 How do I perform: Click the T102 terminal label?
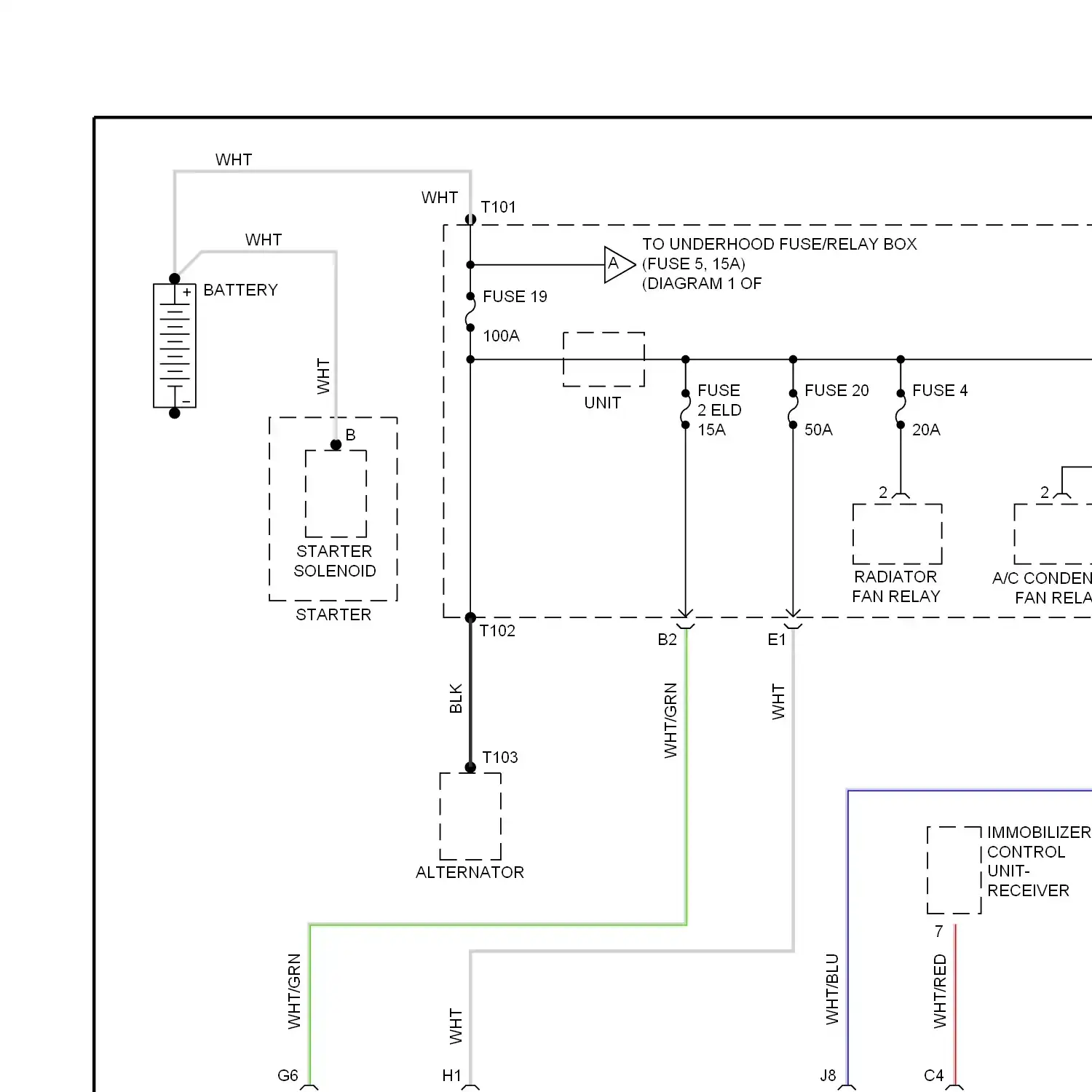(x=497, y=630)
